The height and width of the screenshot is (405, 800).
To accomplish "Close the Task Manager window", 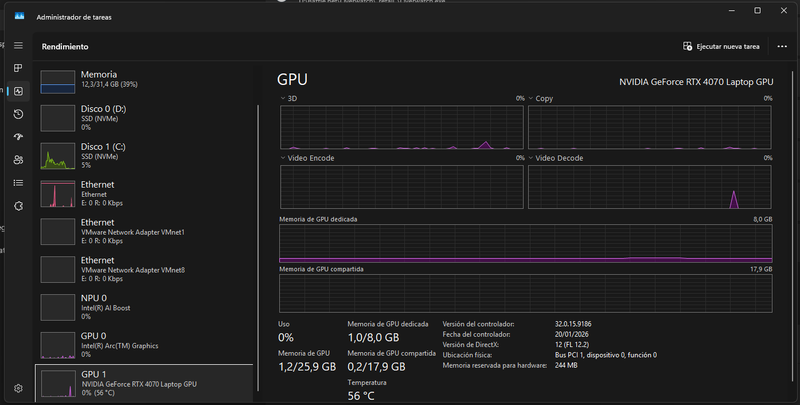I will coord(784,11).
